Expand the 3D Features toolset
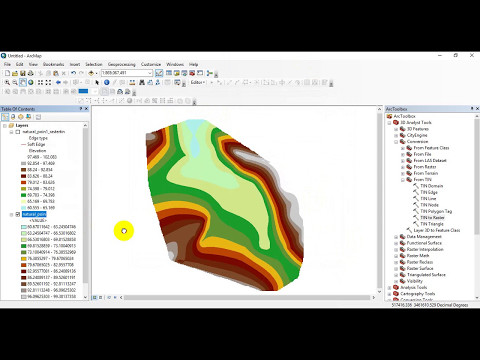The width and height of the screenshot is (480, 360). pos(396,129)
